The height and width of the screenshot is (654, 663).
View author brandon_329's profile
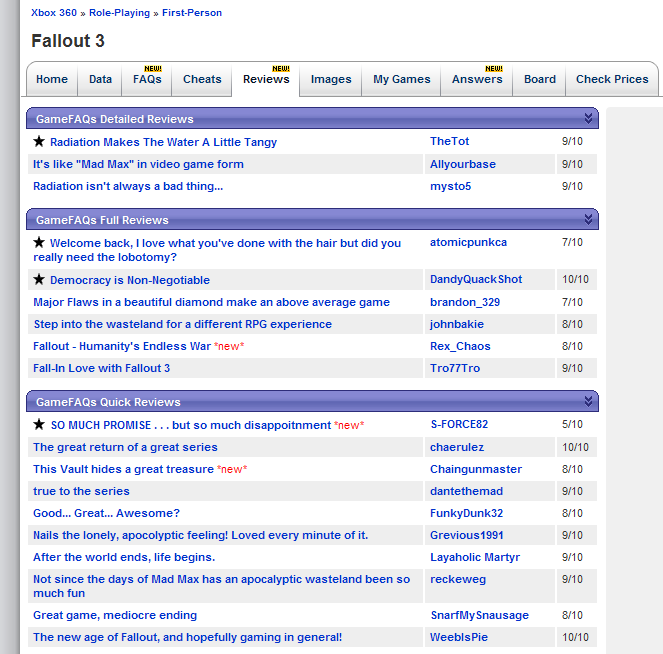(x=465, y=302)
